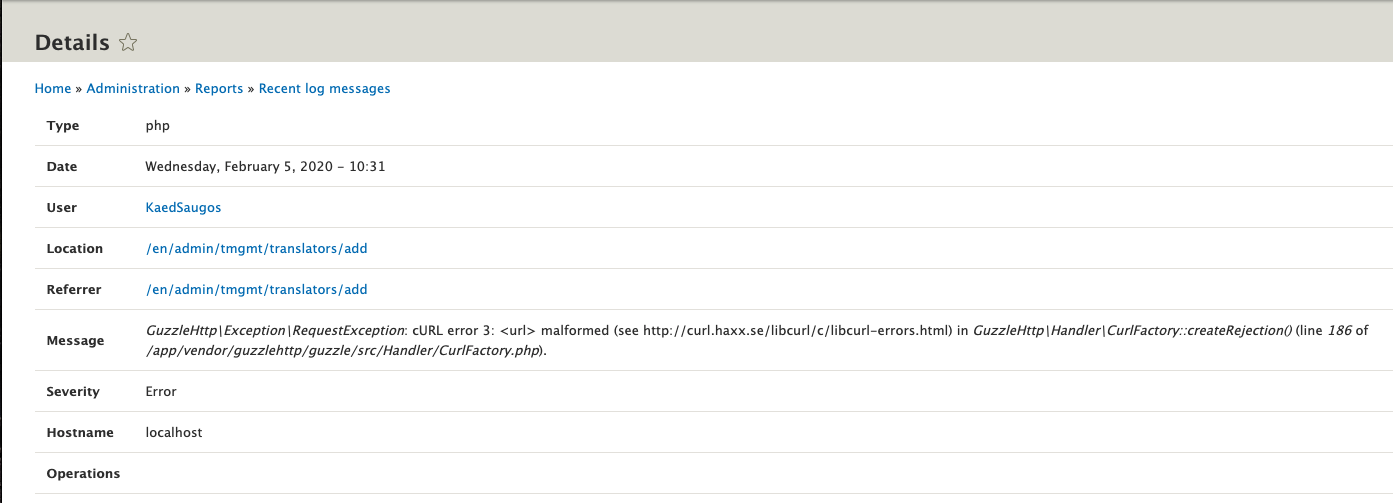The height and width of the screenshot is (503, 1393).
Task: Click the Error severity value
Action: [161, 392]
